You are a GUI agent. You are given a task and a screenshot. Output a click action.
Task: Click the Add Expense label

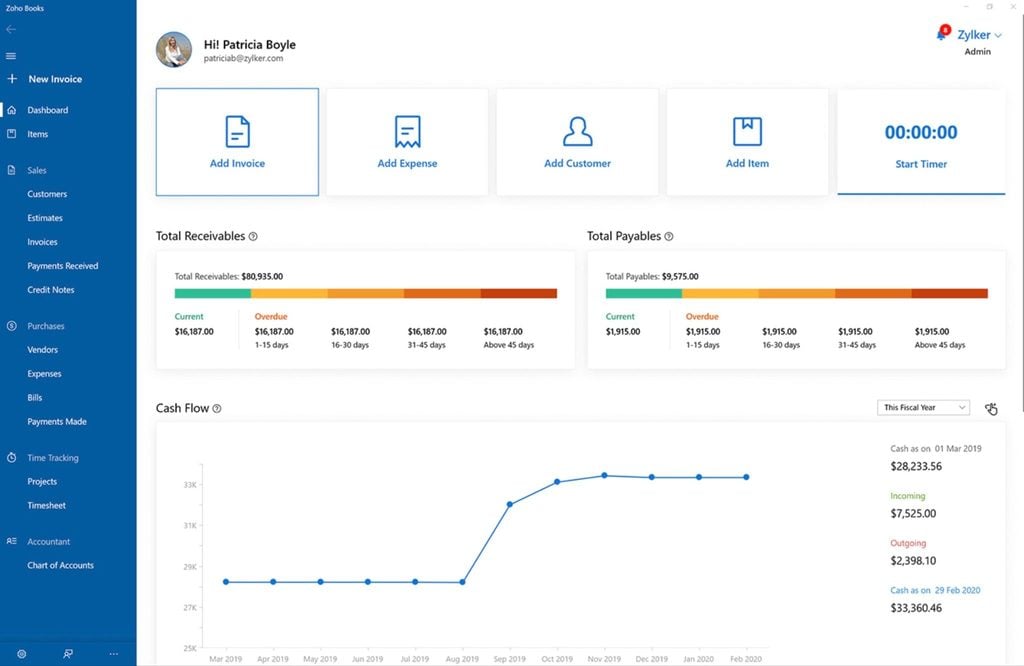[x=408, y=163]
